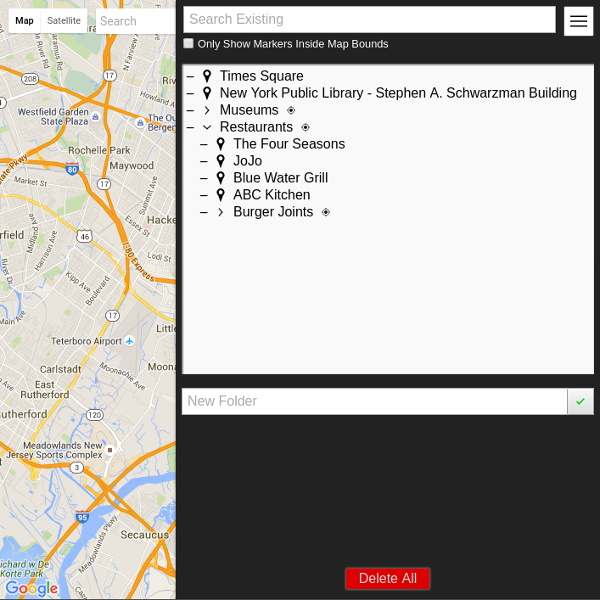This screenshot has height=600, width=600.
Task: Open the hamburger menu button
Action: [x=578, y=21]
